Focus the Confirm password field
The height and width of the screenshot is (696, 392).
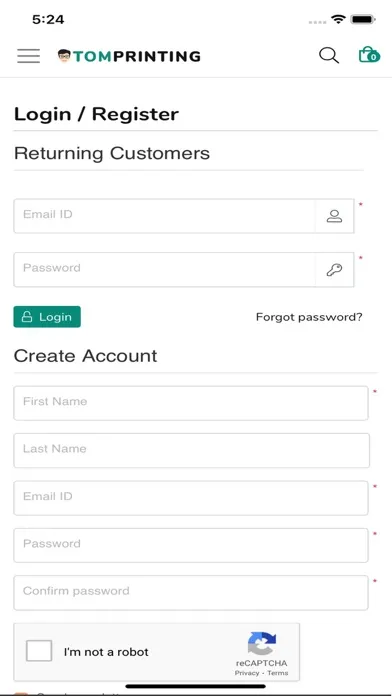tap(191, 593)
